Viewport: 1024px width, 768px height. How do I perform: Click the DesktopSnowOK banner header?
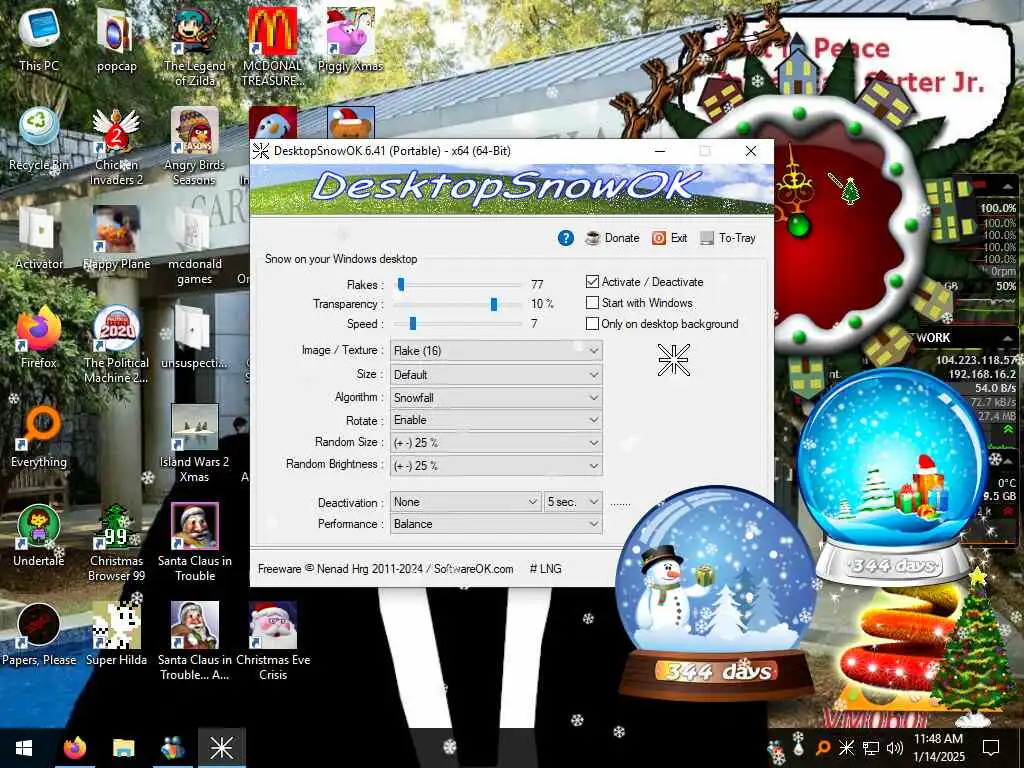511,189
